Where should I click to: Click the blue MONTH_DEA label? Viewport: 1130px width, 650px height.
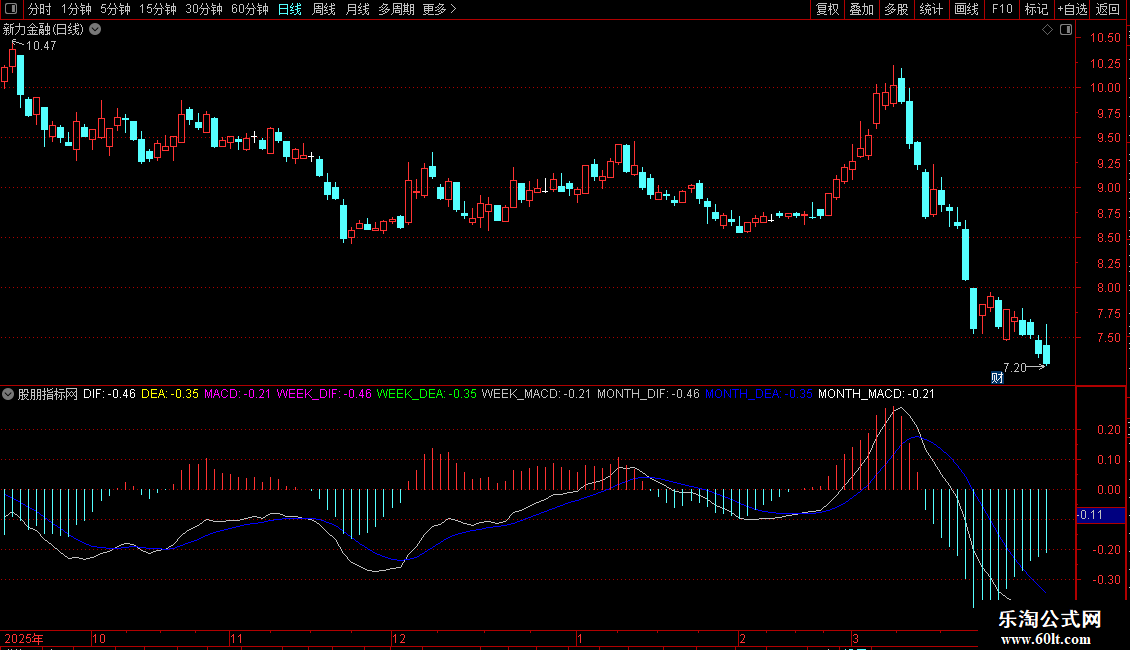point(759,394)
